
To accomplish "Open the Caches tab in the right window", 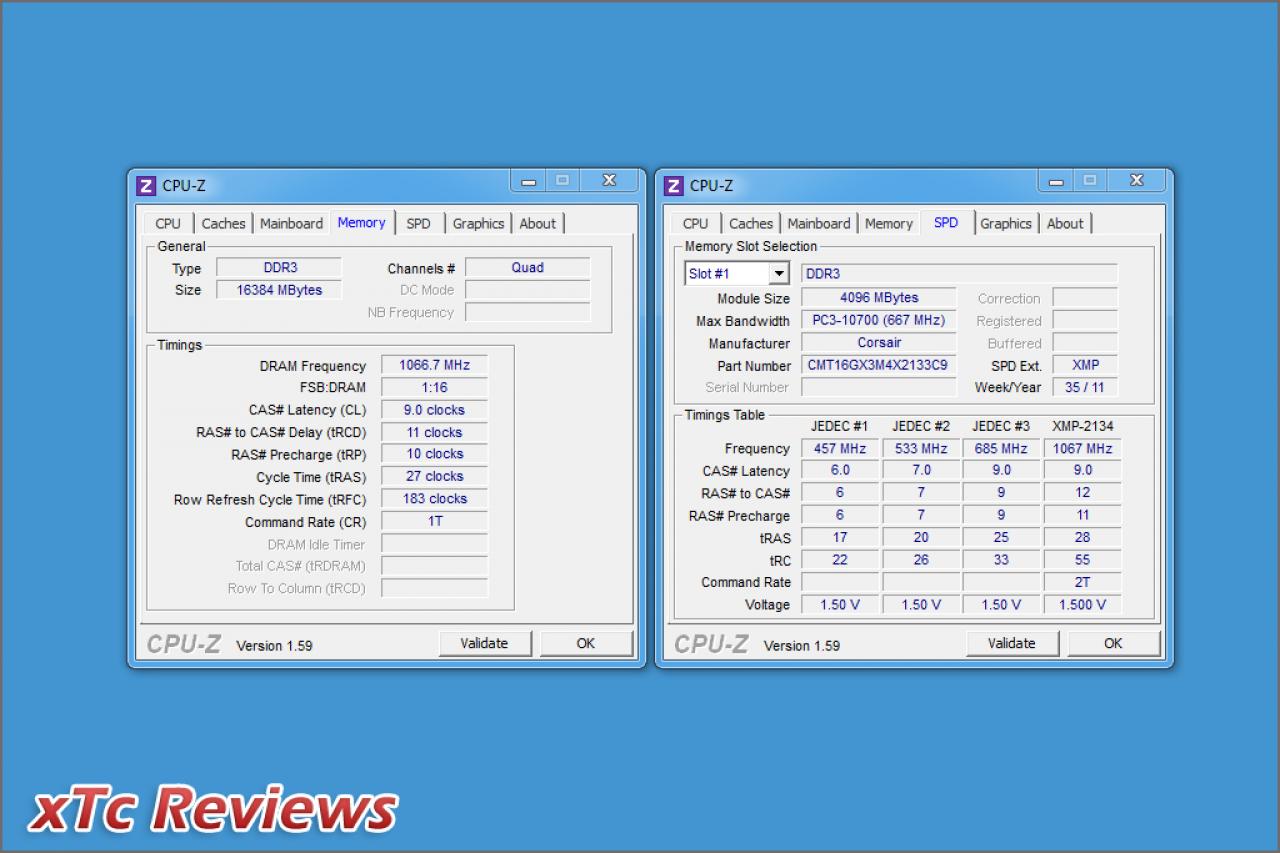I will pyautogui.click(x=750, y=223).
